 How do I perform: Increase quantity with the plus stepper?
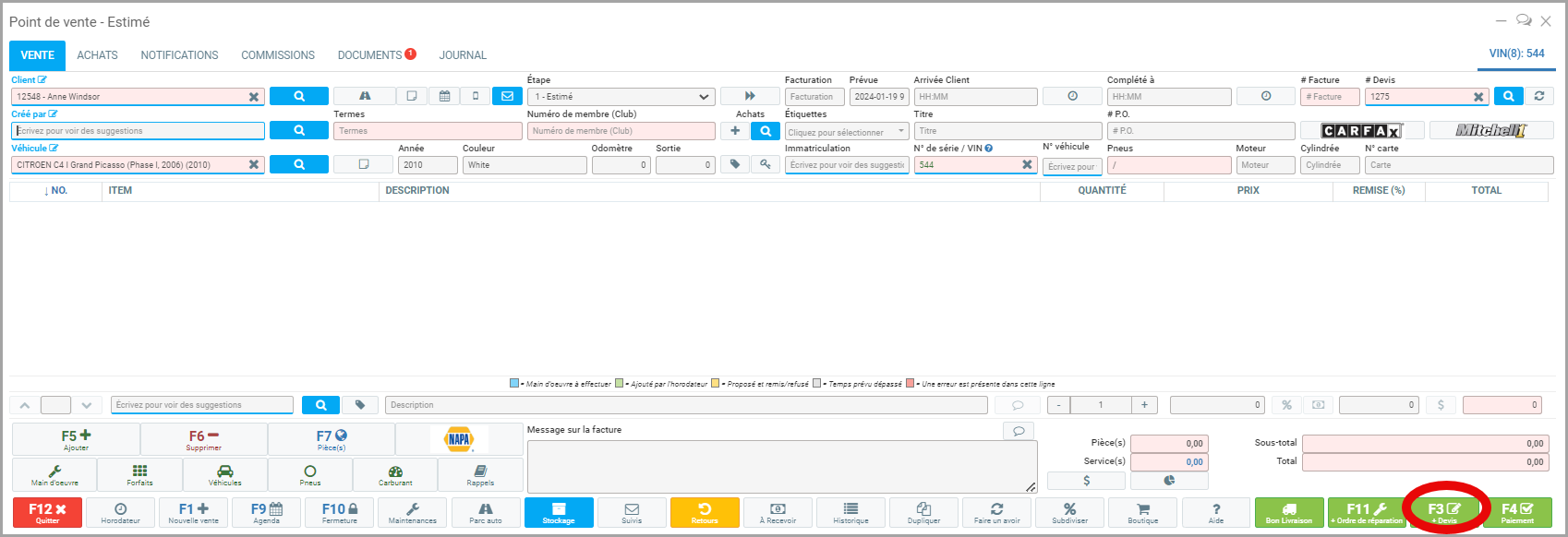point(1144,405)
